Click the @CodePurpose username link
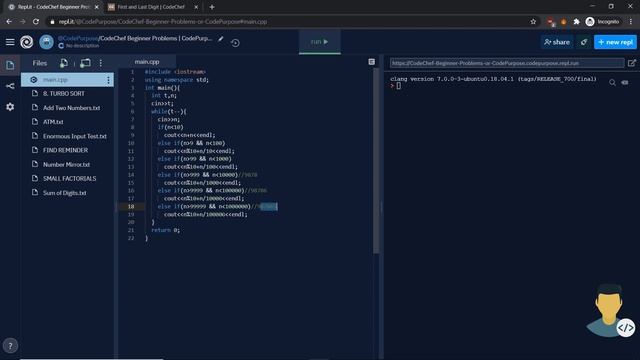640x360 pixels. coord(78,38)
